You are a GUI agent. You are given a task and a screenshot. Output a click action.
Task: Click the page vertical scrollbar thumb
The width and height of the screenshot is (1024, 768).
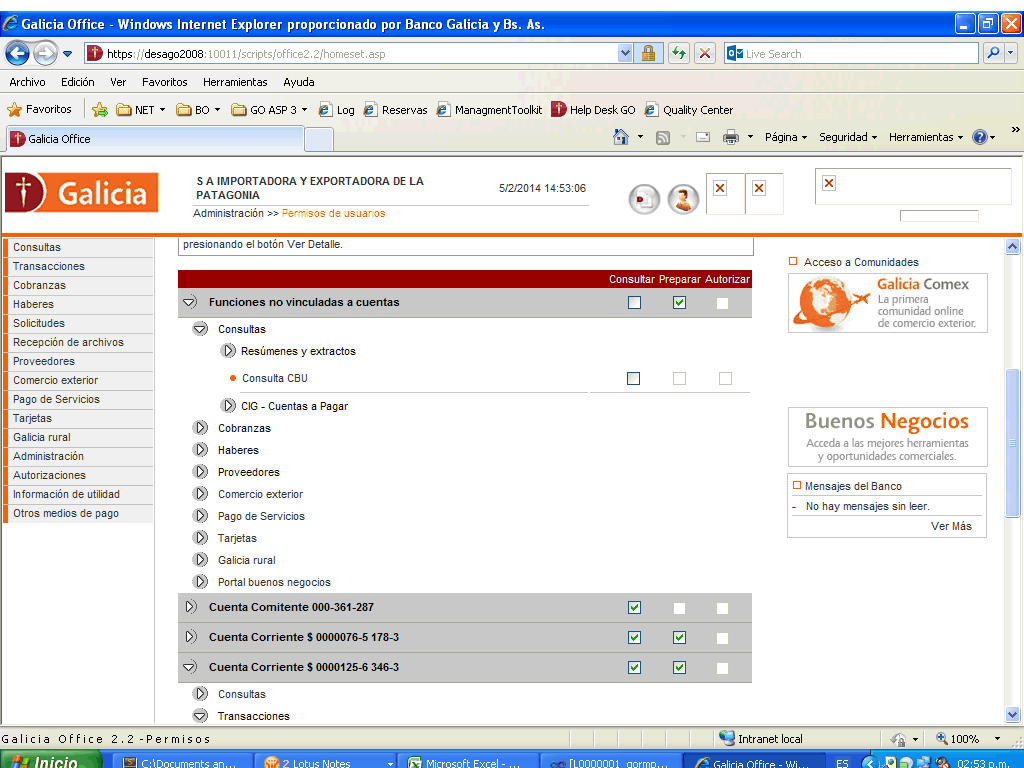click(x=1013, y=443)
